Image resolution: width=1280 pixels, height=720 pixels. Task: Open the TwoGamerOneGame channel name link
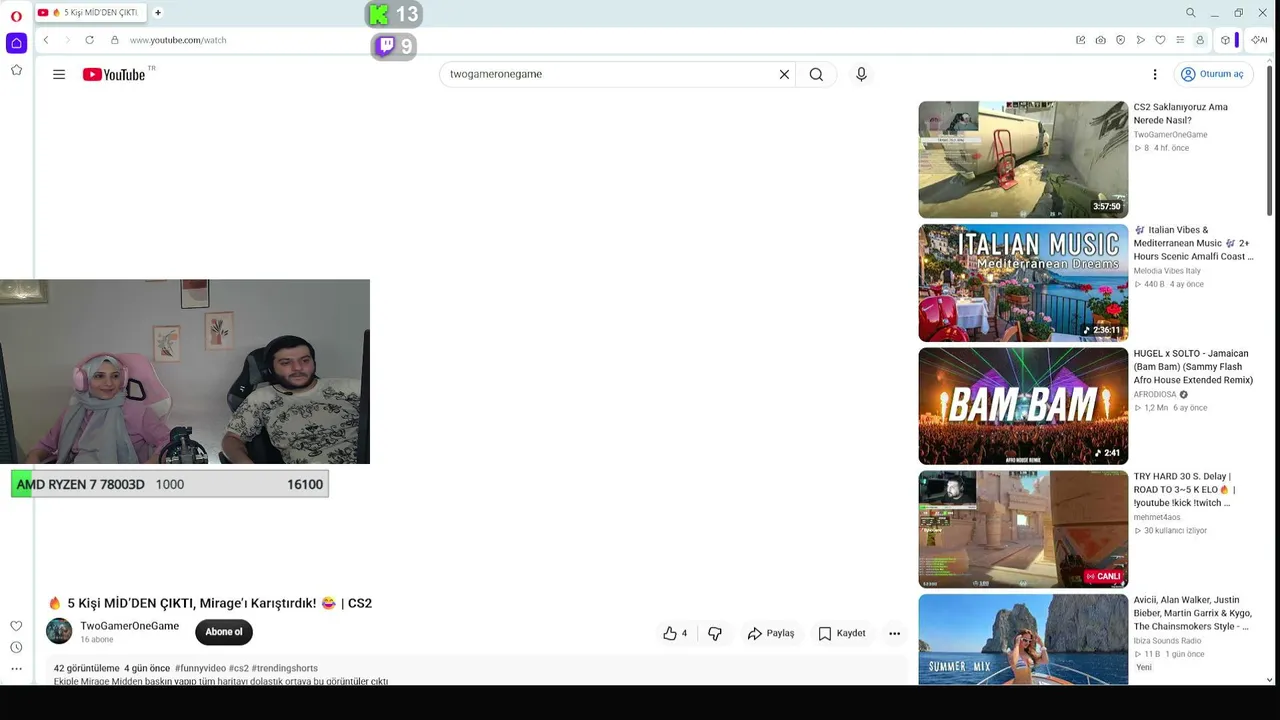(x=130, y=626)
